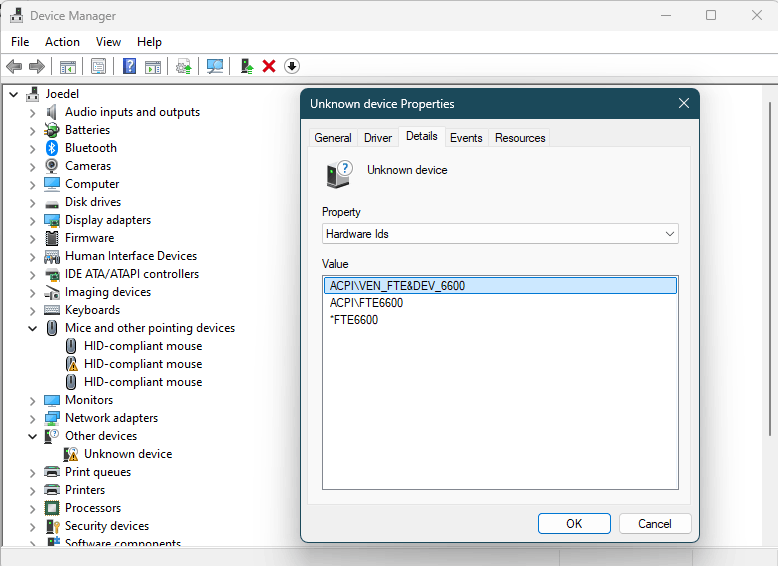Click the Device Manager vertical scrollbar
778x566 pixels.
tap(770, 268)
